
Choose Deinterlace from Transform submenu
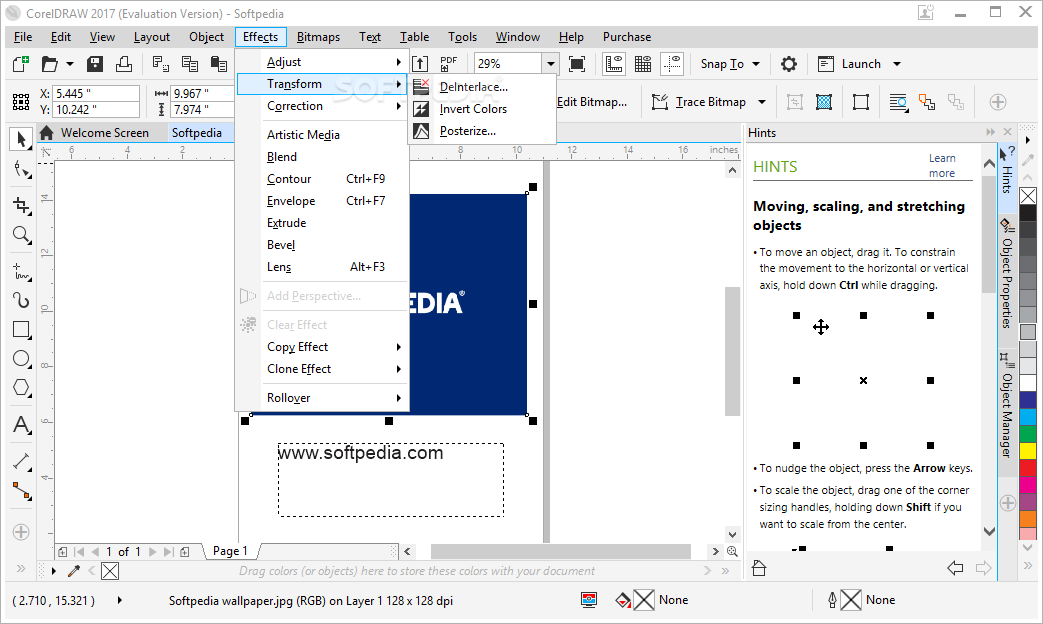[x=482, y=86]
